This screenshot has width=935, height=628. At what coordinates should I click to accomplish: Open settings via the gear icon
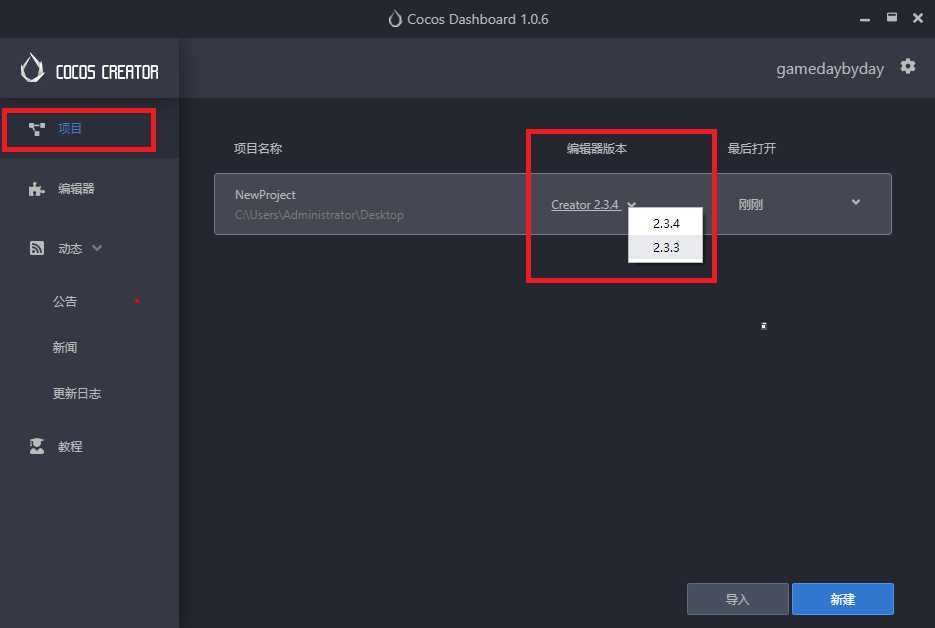coord(908,66)
